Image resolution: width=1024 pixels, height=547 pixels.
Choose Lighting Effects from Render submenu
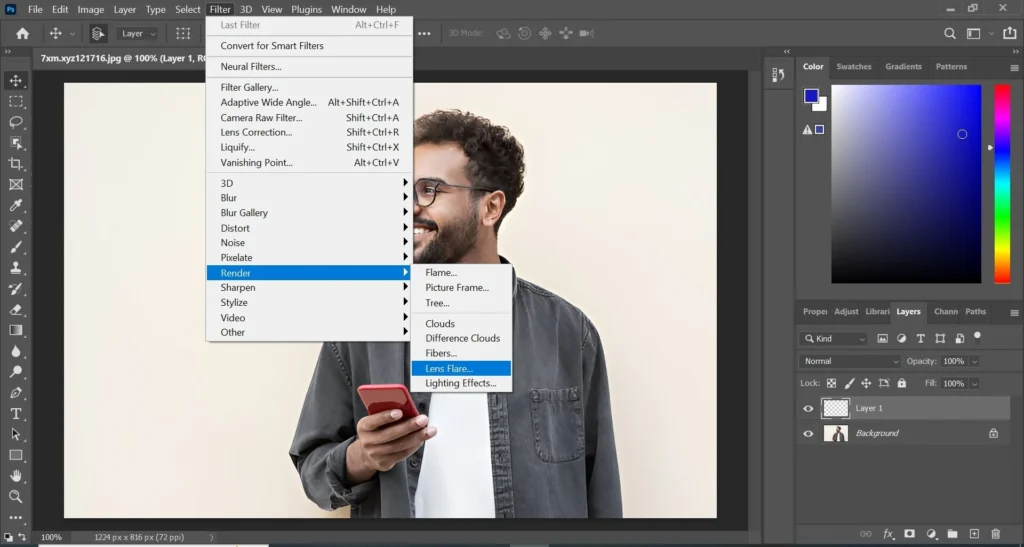[461, 383]
